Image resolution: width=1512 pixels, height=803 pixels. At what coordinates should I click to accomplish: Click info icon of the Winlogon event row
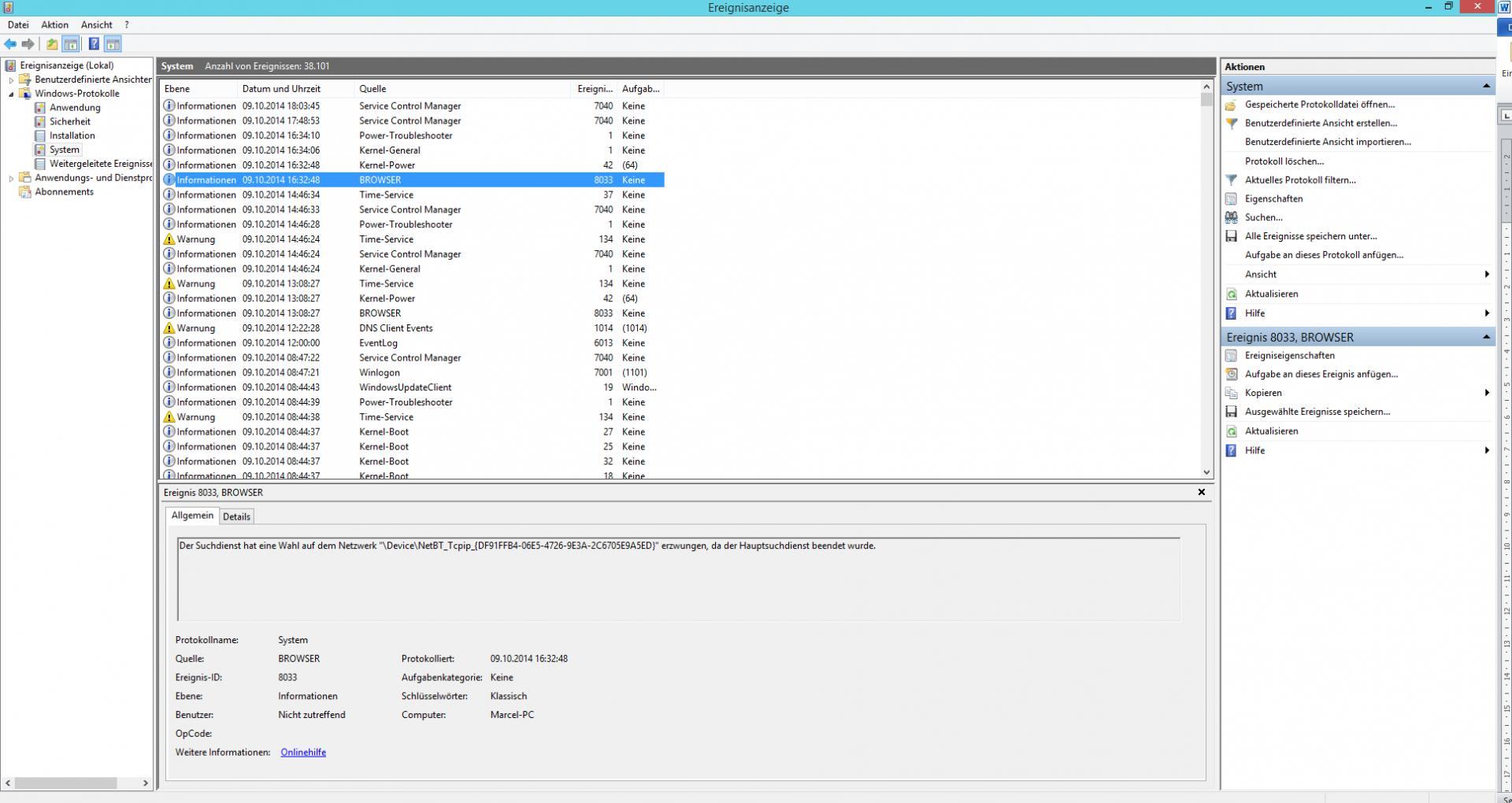(169, 372)
